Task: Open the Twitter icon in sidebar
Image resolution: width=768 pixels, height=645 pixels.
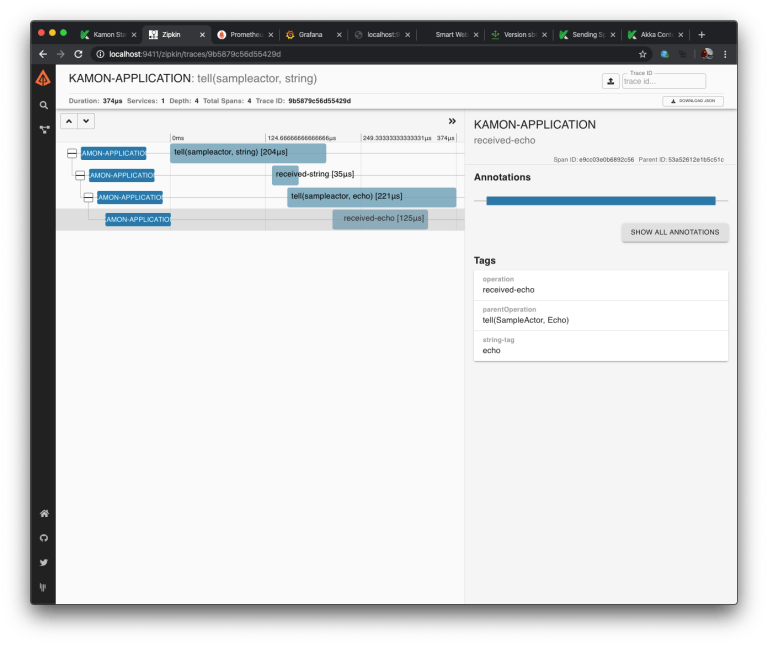Action: [x=44, y=562]
